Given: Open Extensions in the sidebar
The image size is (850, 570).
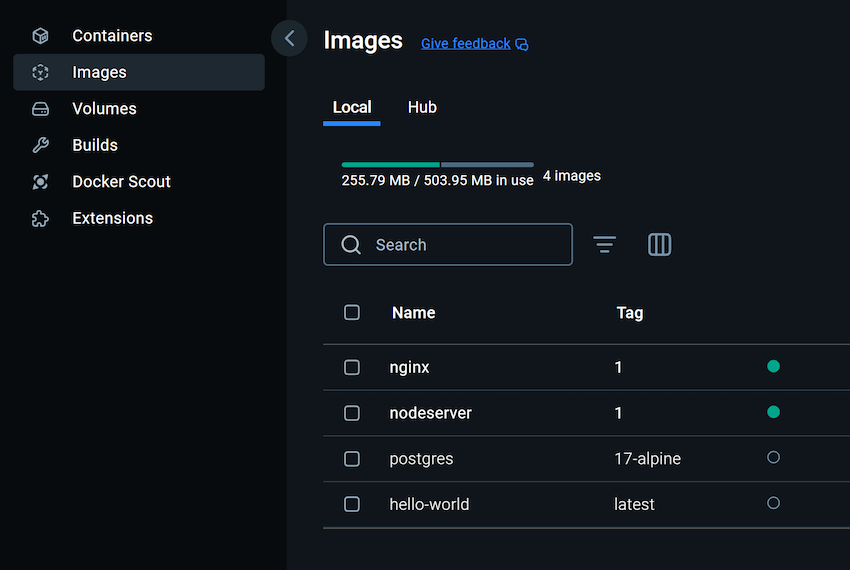Looking at the screenshot, I should click(139, 219).
